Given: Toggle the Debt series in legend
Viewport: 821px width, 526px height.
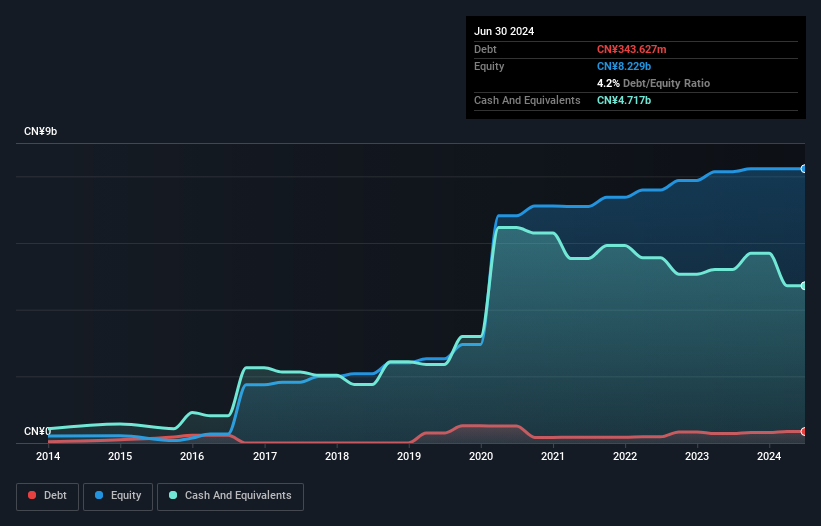Looking at the screenshot, I should coord(48,496).
